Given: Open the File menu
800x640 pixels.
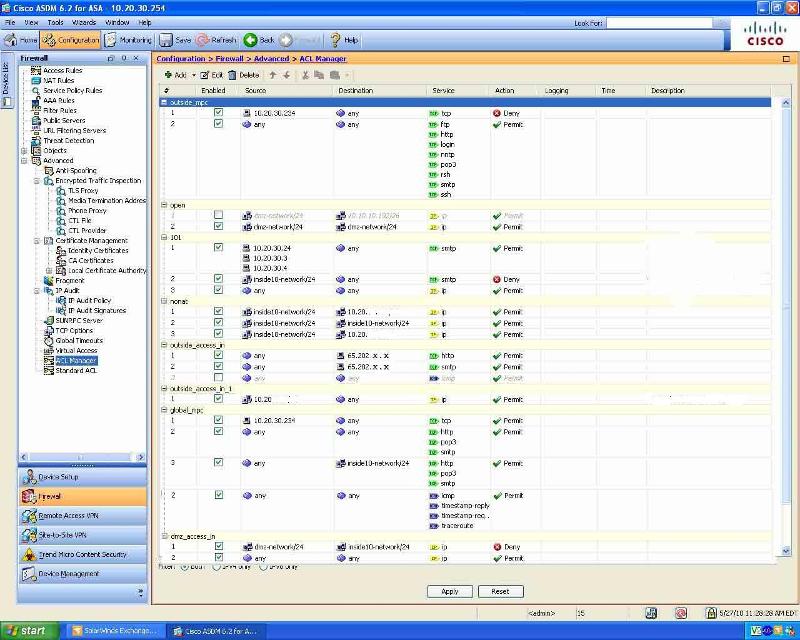Looking at the screenshot, I should [x=10, y=22].
